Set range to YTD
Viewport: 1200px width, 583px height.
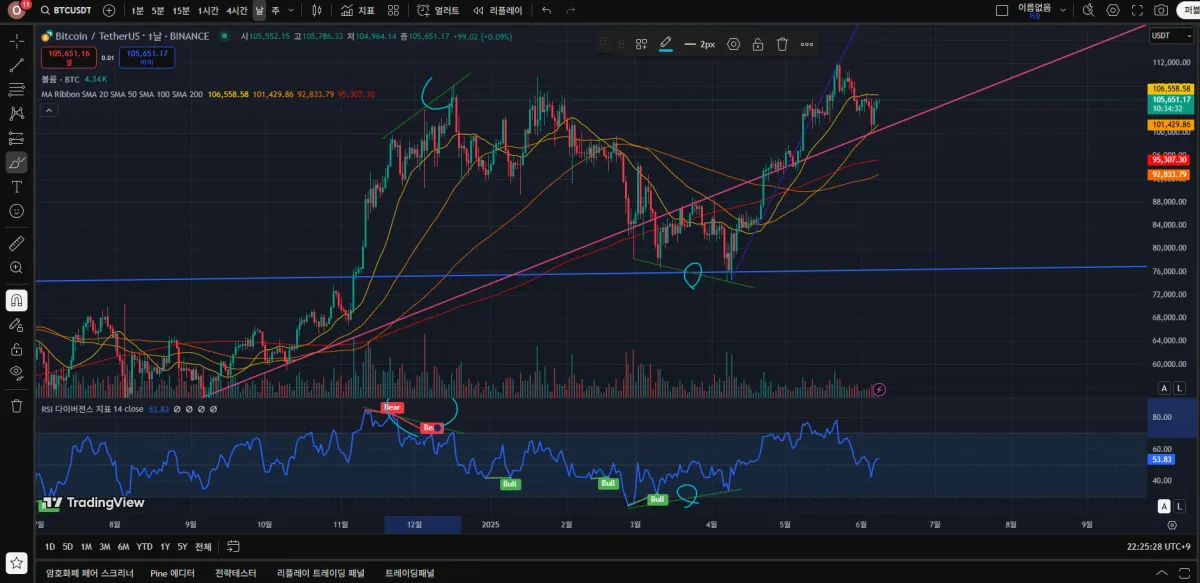[145, 547]
